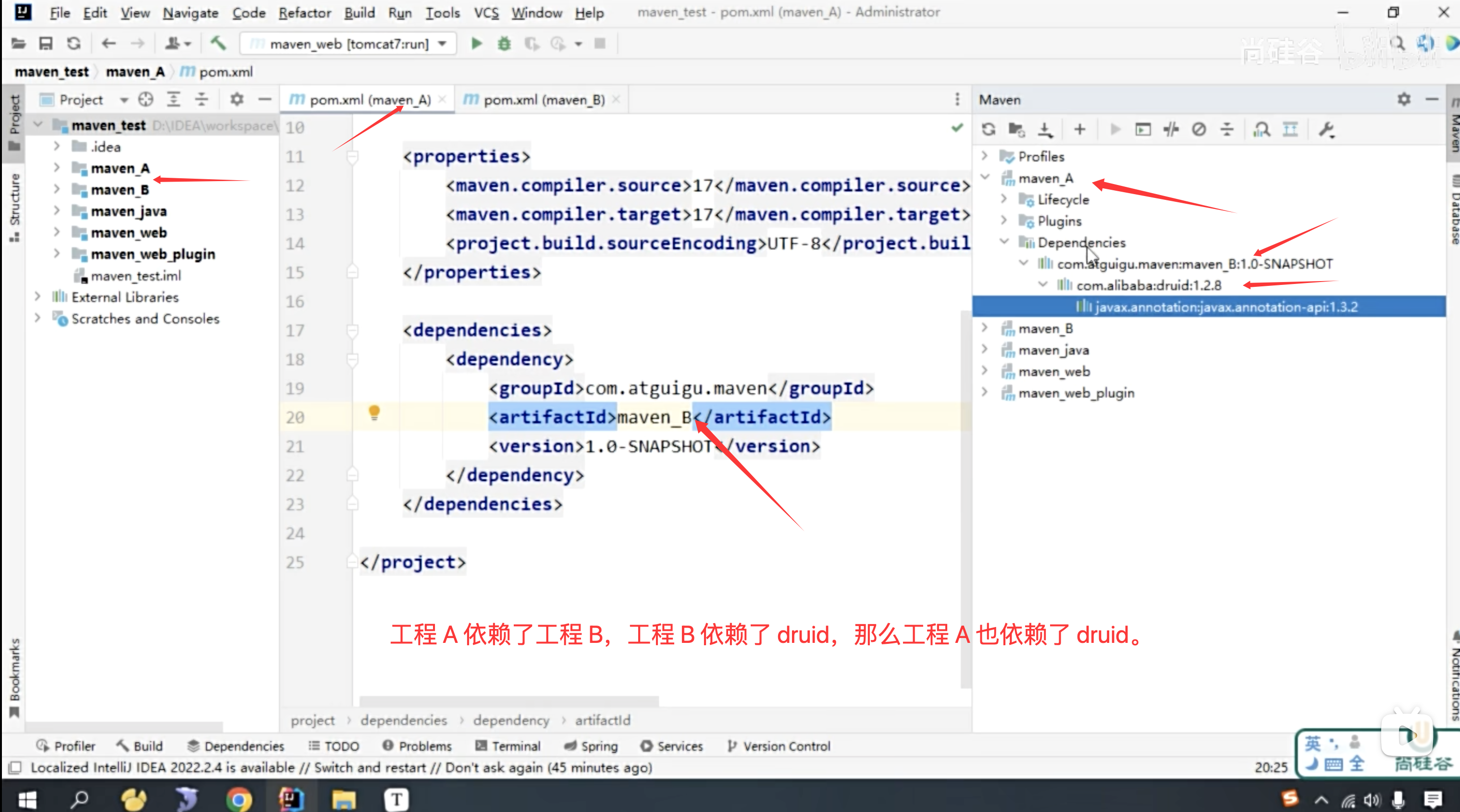Click the editor horizontal scrollbar
Screen dimensions: 1460x812
point(509,701)
